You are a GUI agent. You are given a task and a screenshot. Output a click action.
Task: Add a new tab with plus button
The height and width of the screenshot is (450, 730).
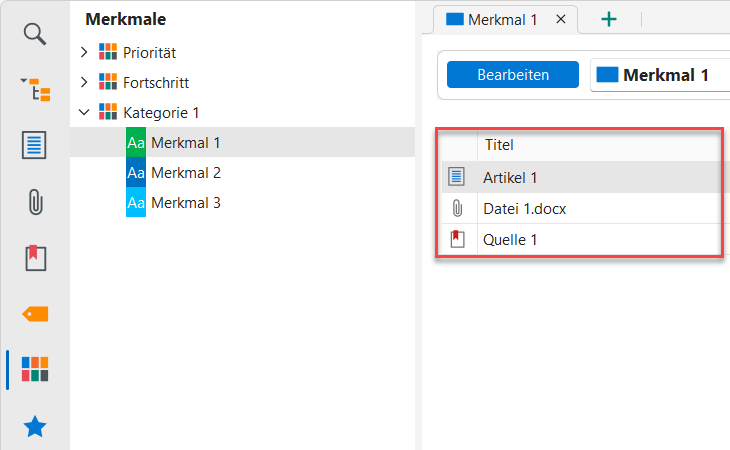coord(608,19)
